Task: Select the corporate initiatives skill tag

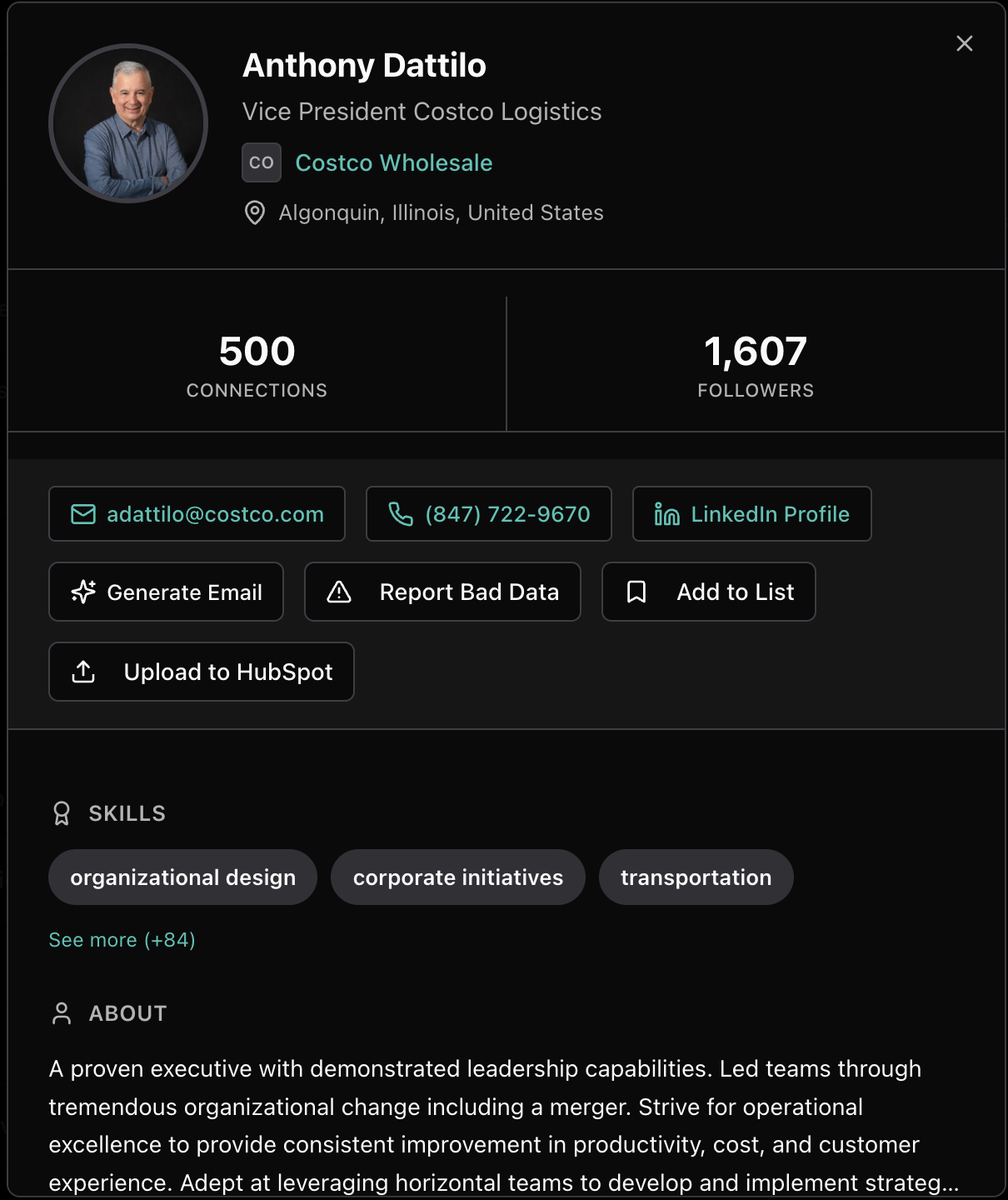Action: [x=458, y=877]
